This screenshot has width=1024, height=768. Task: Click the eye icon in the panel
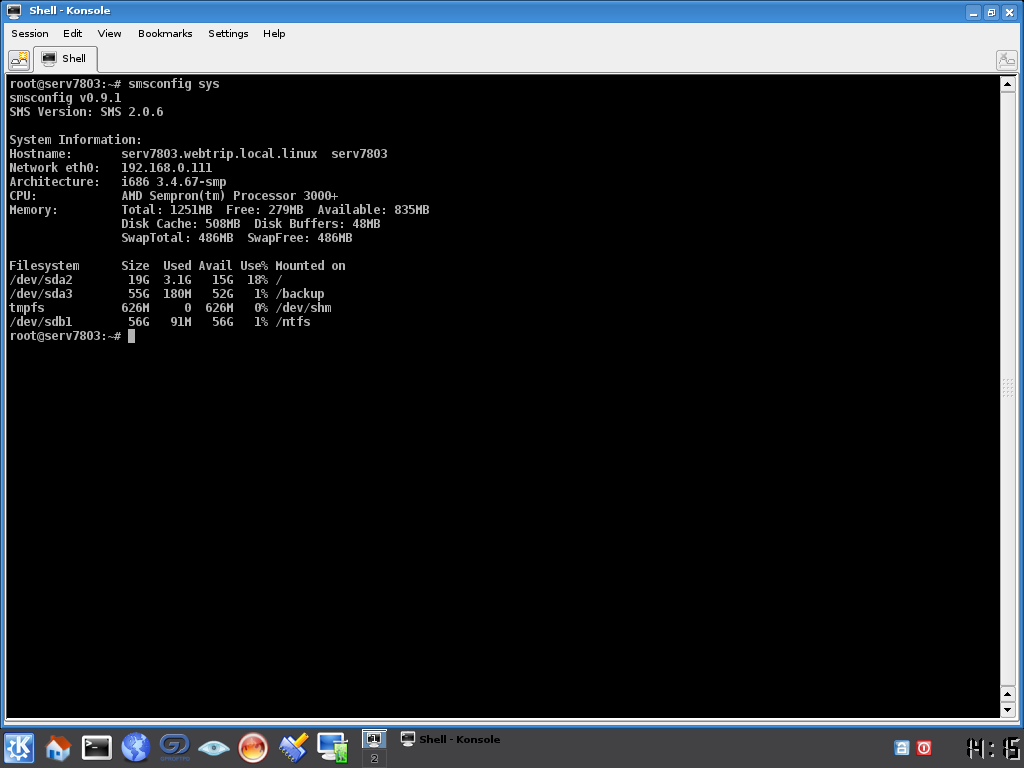coord(213,747)
